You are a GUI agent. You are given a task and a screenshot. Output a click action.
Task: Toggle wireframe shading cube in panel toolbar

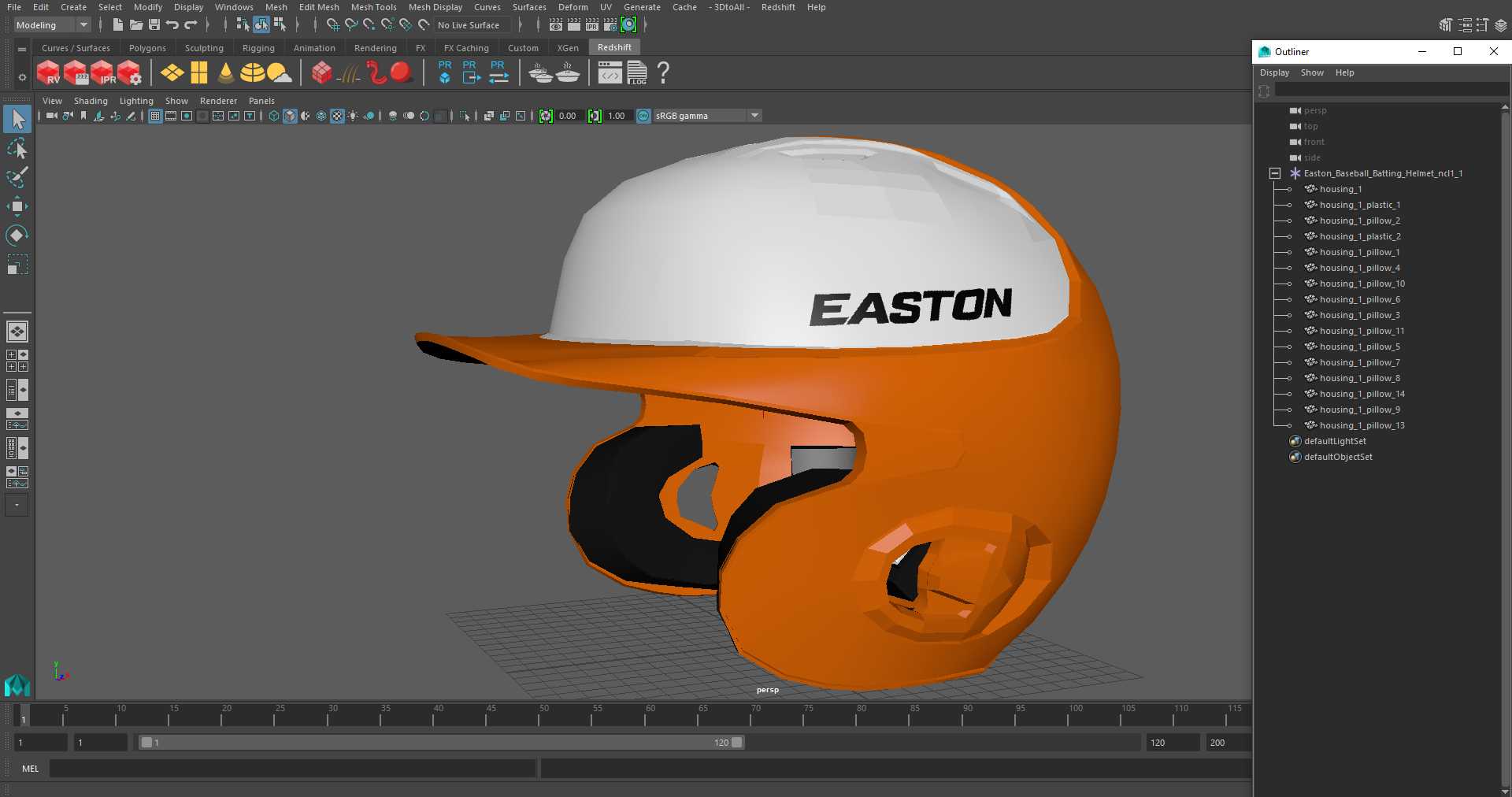point(273,116)
